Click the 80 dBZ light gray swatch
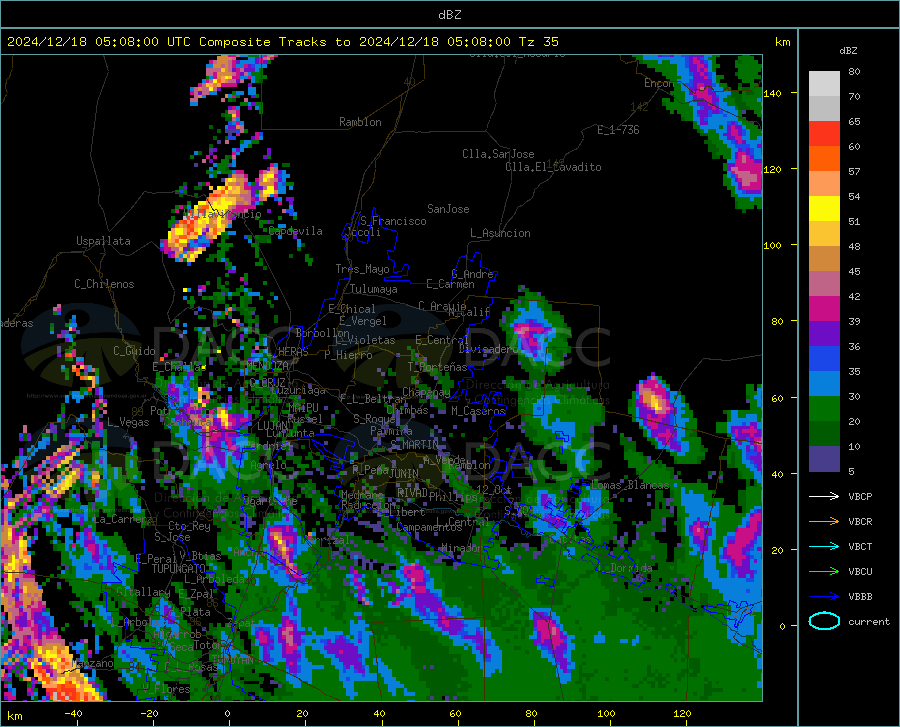This screenshot has height=727, width=900. pyautogui.click(x=824, y=84)
